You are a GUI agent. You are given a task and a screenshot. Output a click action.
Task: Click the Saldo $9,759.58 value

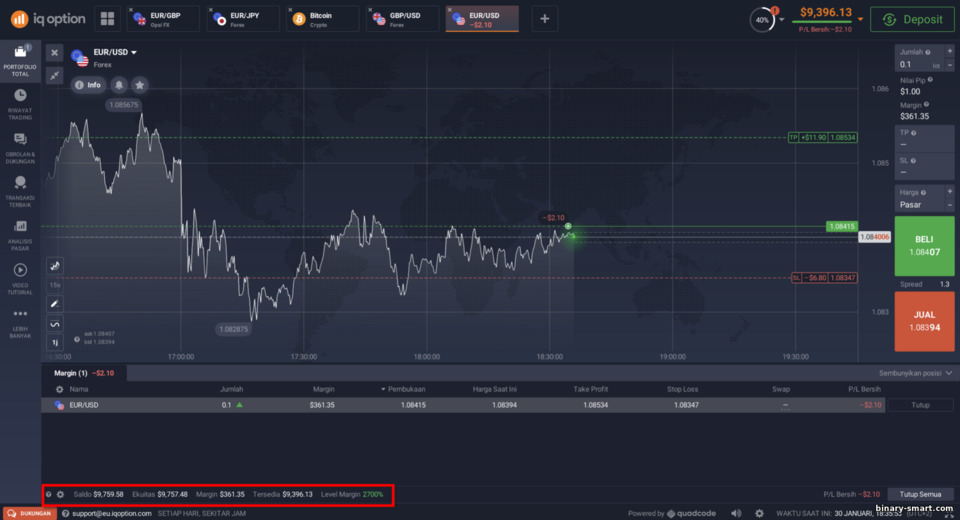click(x=108, y=494)
